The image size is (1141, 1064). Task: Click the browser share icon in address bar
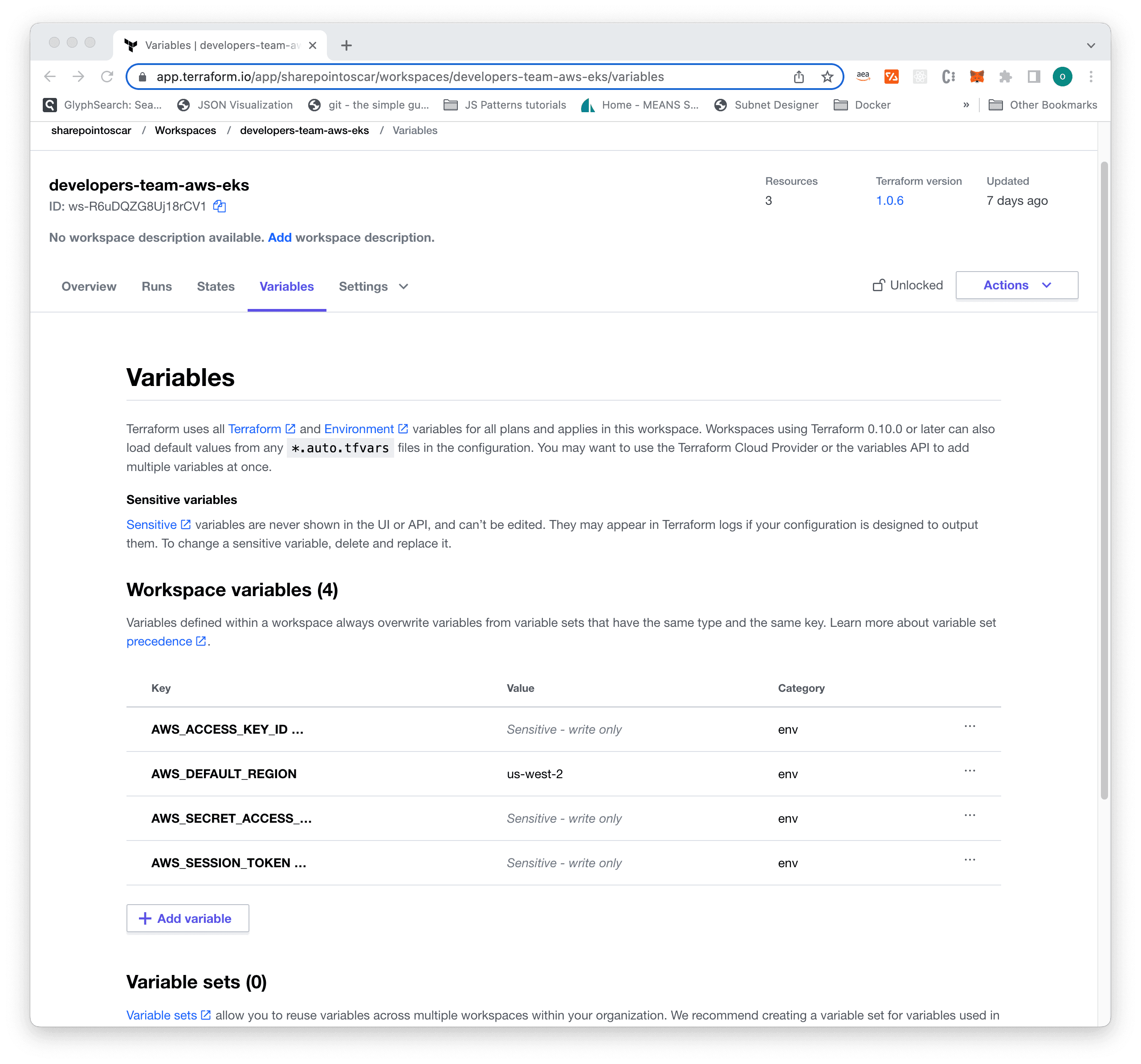click(x=799, y=77)
